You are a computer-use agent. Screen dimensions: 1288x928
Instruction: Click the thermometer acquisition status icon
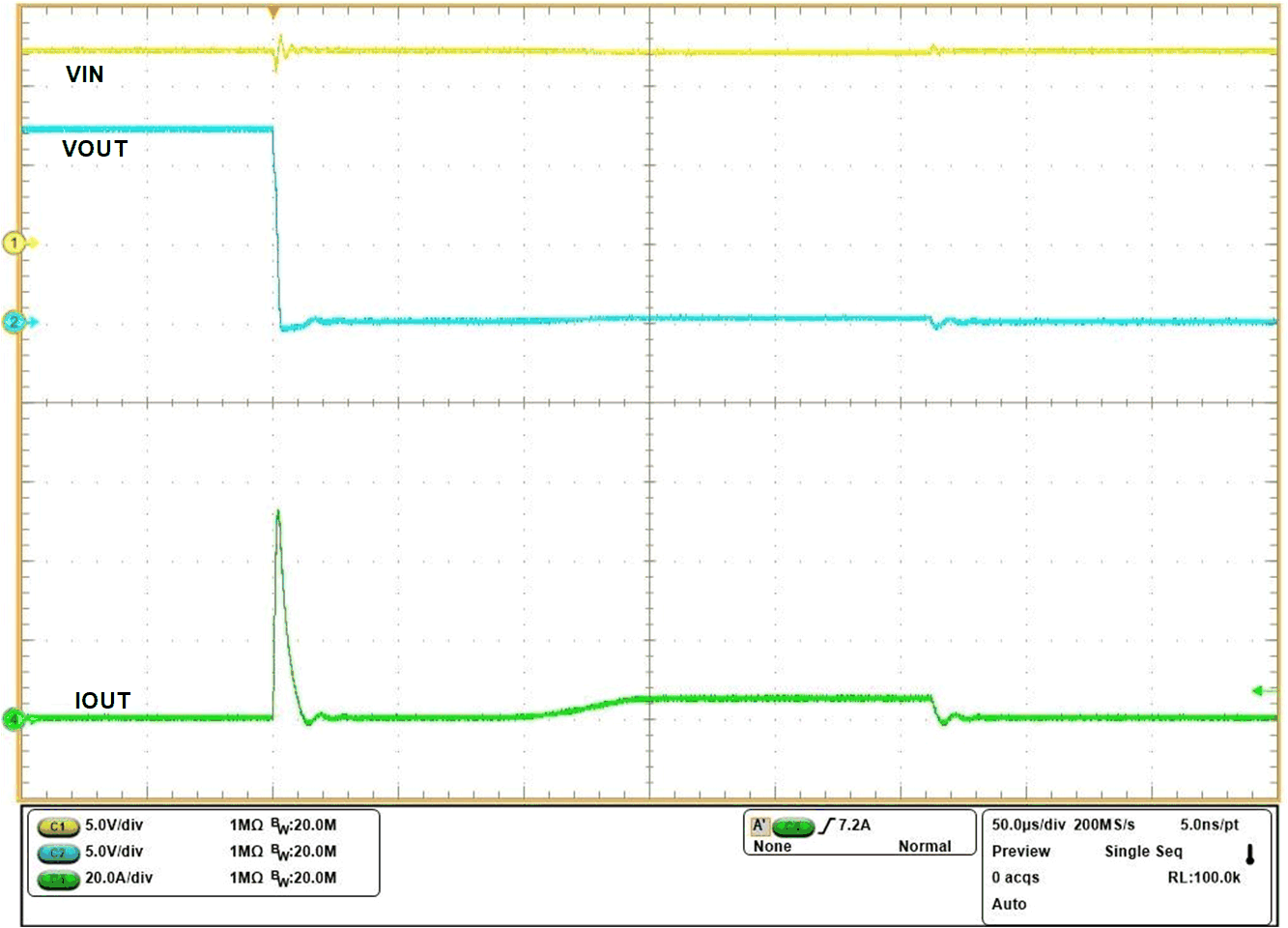(x=1250, y=855)
